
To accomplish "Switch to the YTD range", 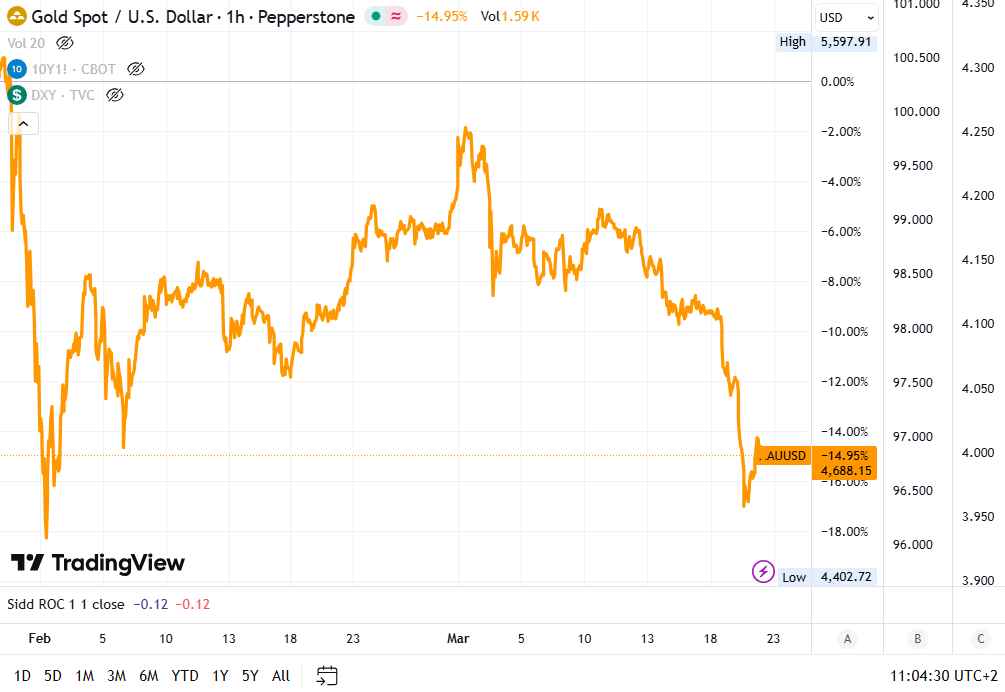I will (x=185, y=676).
